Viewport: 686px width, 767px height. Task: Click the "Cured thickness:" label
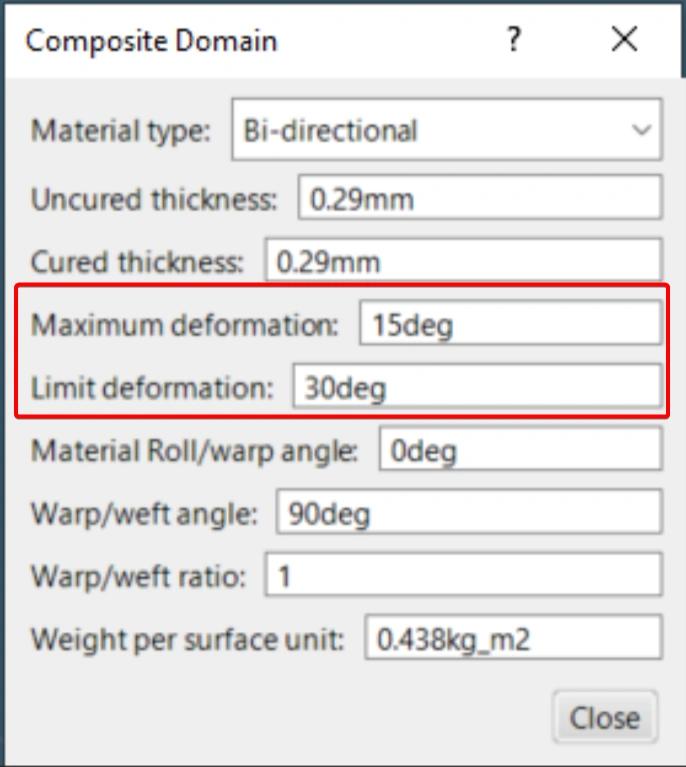point(137,262)
